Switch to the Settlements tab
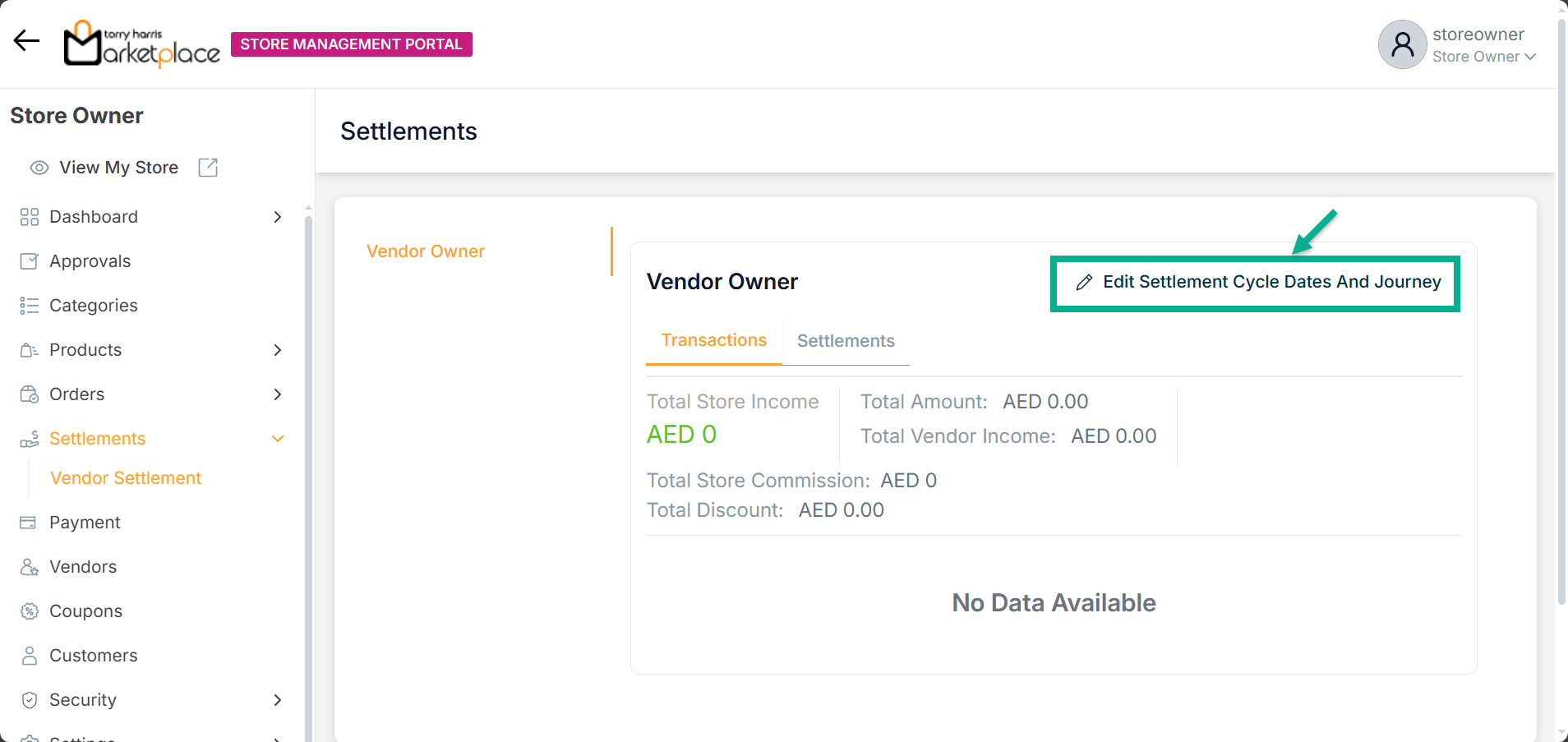Image resolution: width=1568 pixels, height=742 pixels. pos(846,341)
